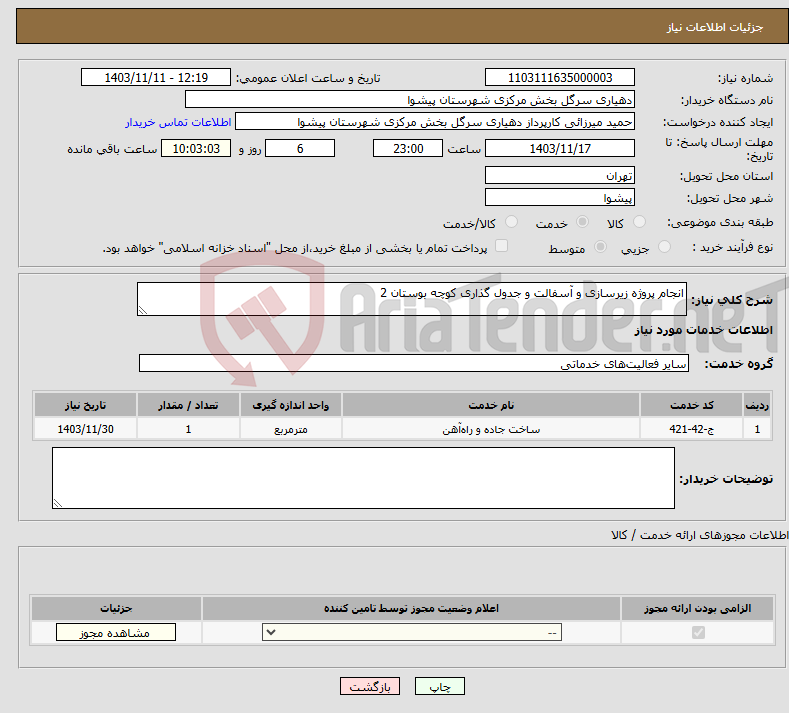Screen dimensions: 789x713
Task: Click the remaining days field showing 6
Action: (x=300, y=148)
